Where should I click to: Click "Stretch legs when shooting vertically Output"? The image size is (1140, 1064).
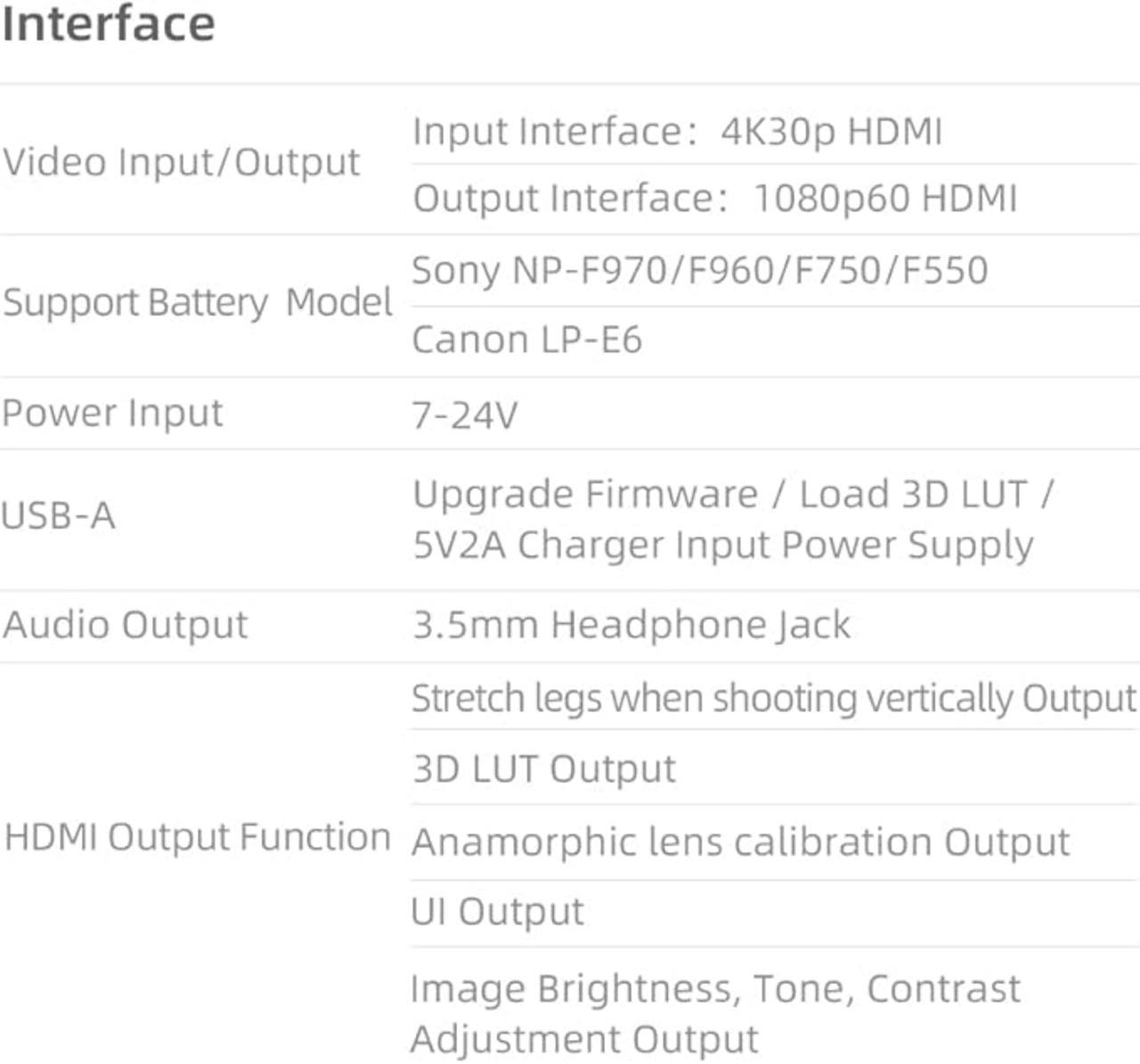773,699
